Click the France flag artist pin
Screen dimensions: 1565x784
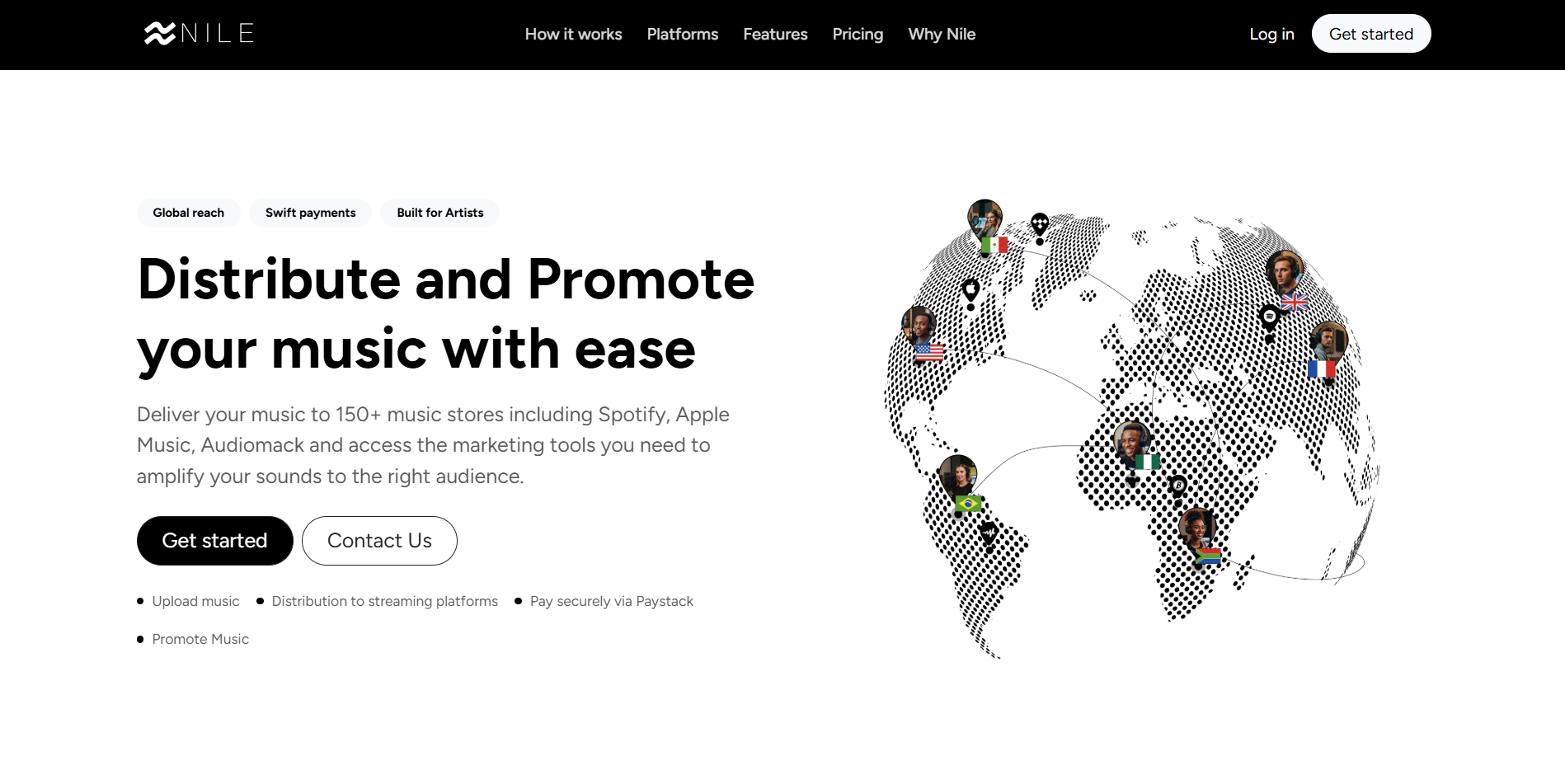[1328, 344]
